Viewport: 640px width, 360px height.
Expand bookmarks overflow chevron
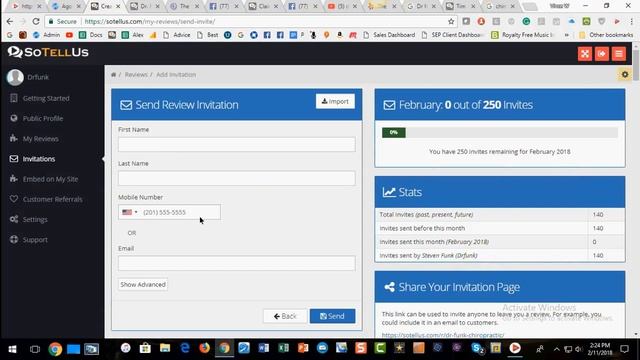[567, 35]
